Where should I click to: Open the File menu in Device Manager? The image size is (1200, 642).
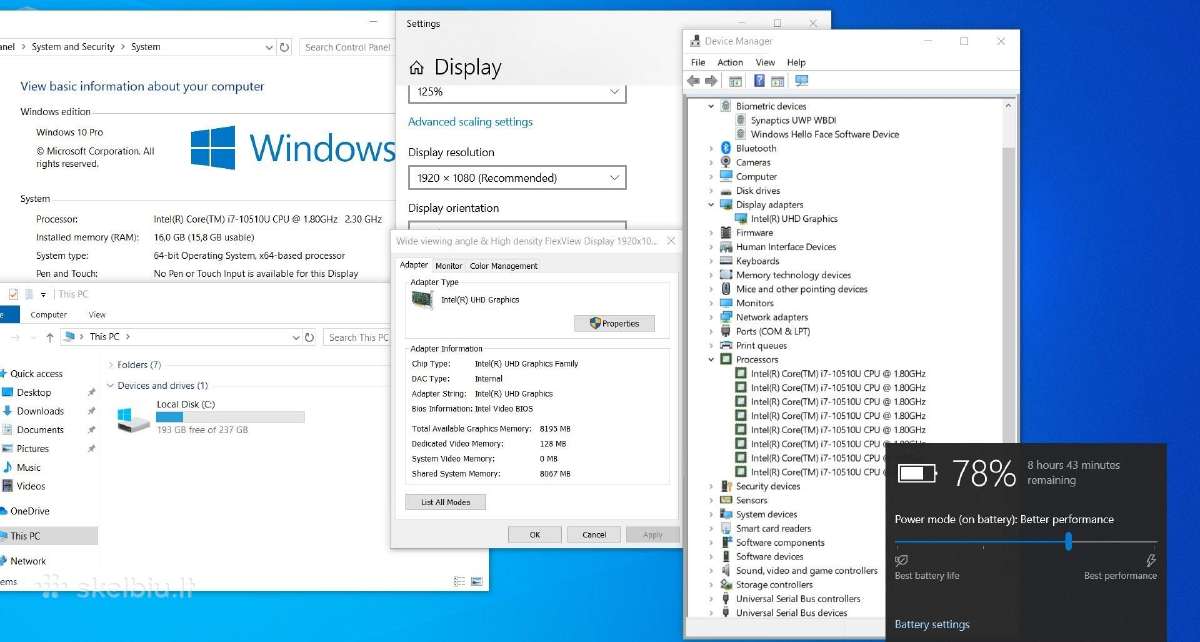[698, 62]
